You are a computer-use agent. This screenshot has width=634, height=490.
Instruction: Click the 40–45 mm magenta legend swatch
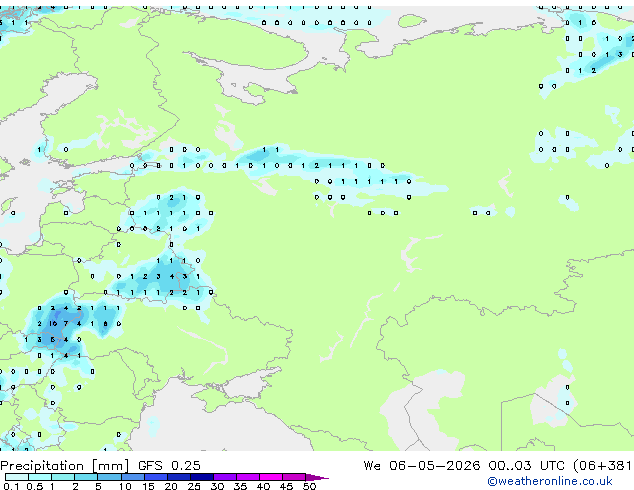(271, 477)
